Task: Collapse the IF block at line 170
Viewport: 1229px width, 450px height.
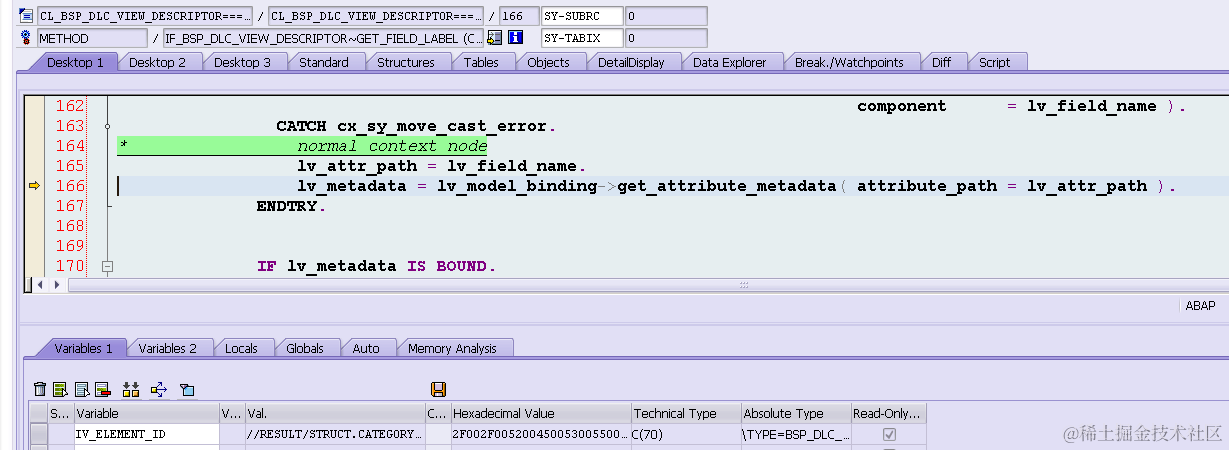Action: coord(107,267)
